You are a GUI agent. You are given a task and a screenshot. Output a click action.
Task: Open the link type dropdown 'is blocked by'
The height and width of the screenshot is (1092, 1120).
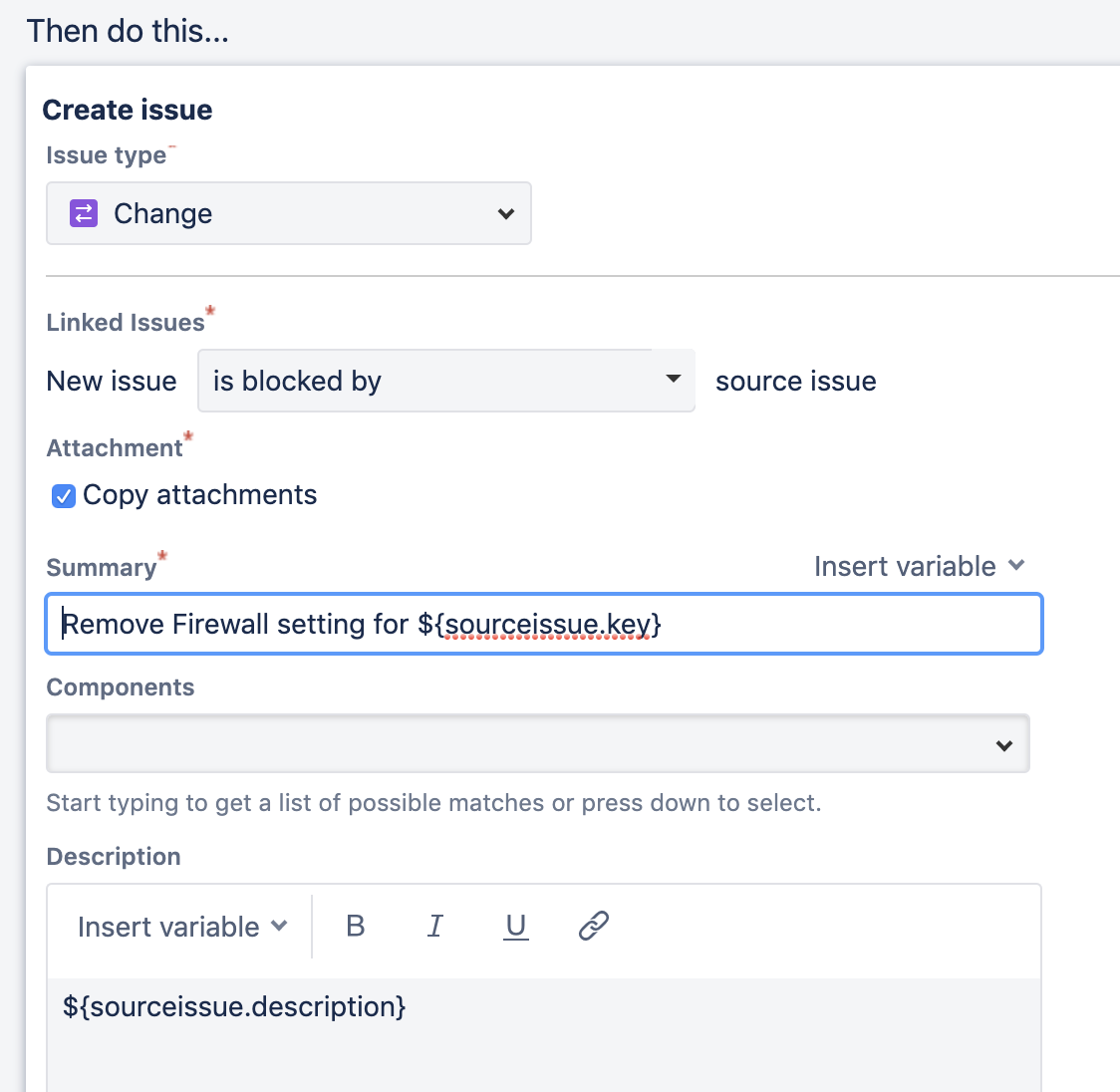coord(446,381)
